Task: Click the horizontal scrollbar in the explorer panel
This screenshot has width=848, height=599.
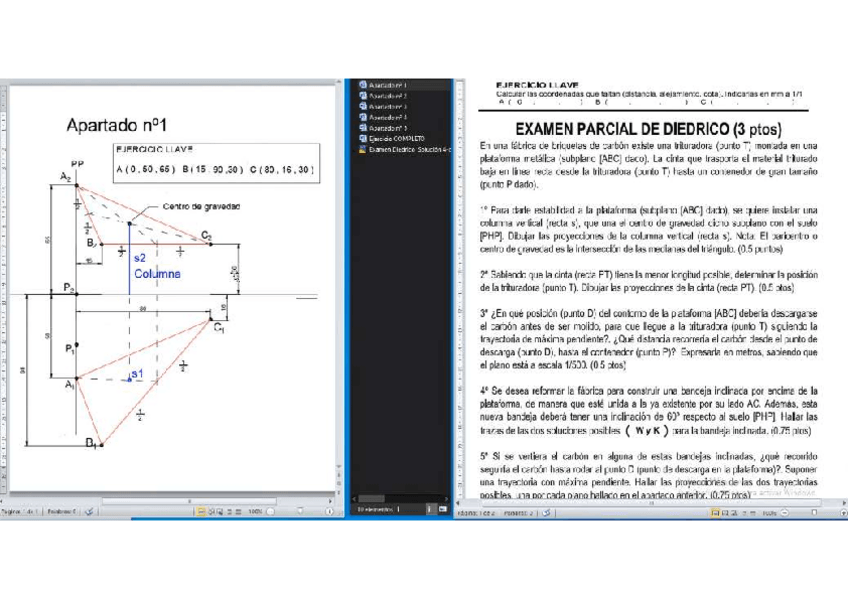Action: click(372, 499)
